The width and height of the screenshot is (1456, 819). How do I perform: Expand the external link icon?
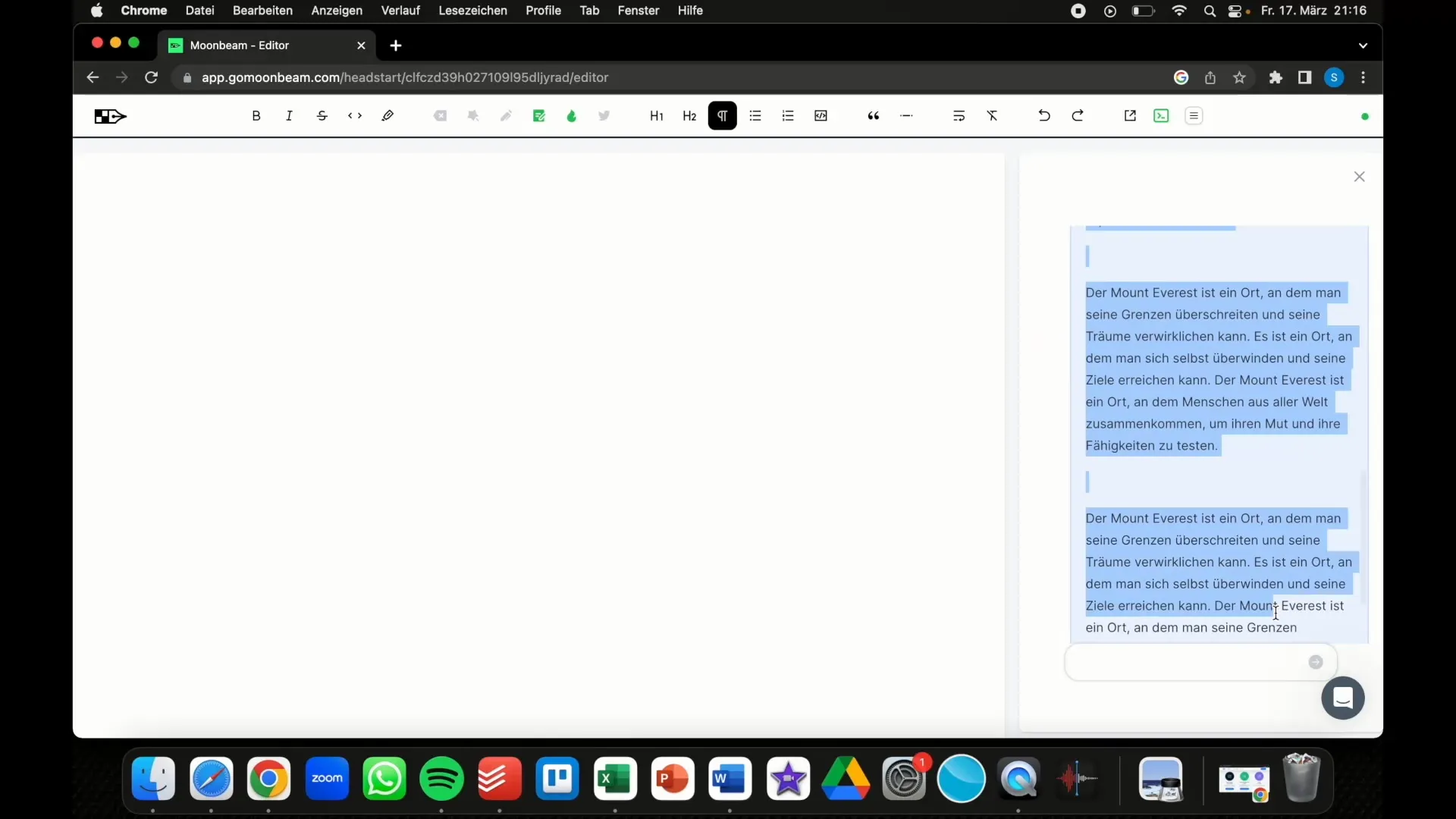pos(1130,116)
